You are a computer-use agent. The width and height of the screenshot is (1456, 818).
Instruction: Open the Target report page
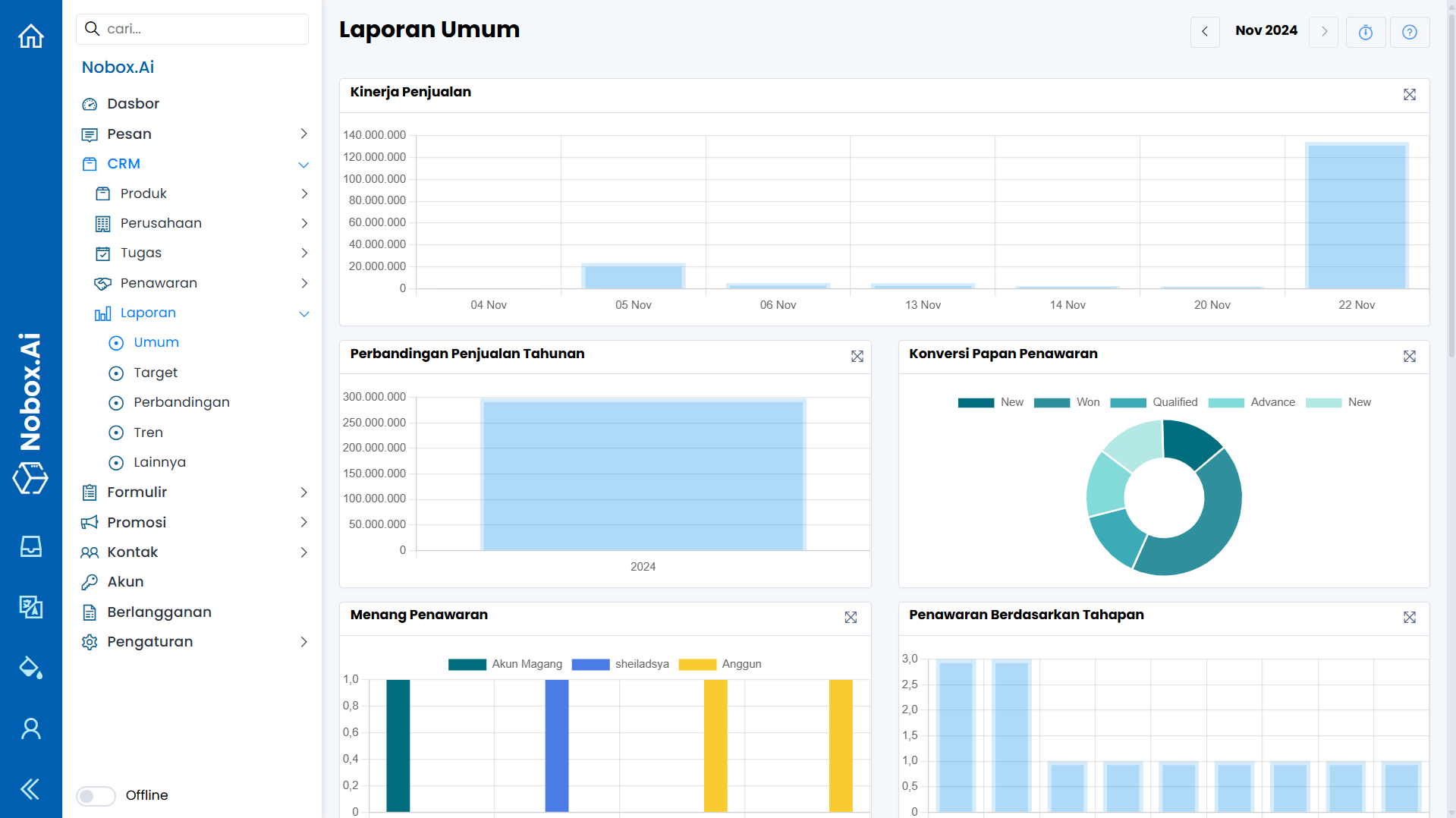(156, 373)
